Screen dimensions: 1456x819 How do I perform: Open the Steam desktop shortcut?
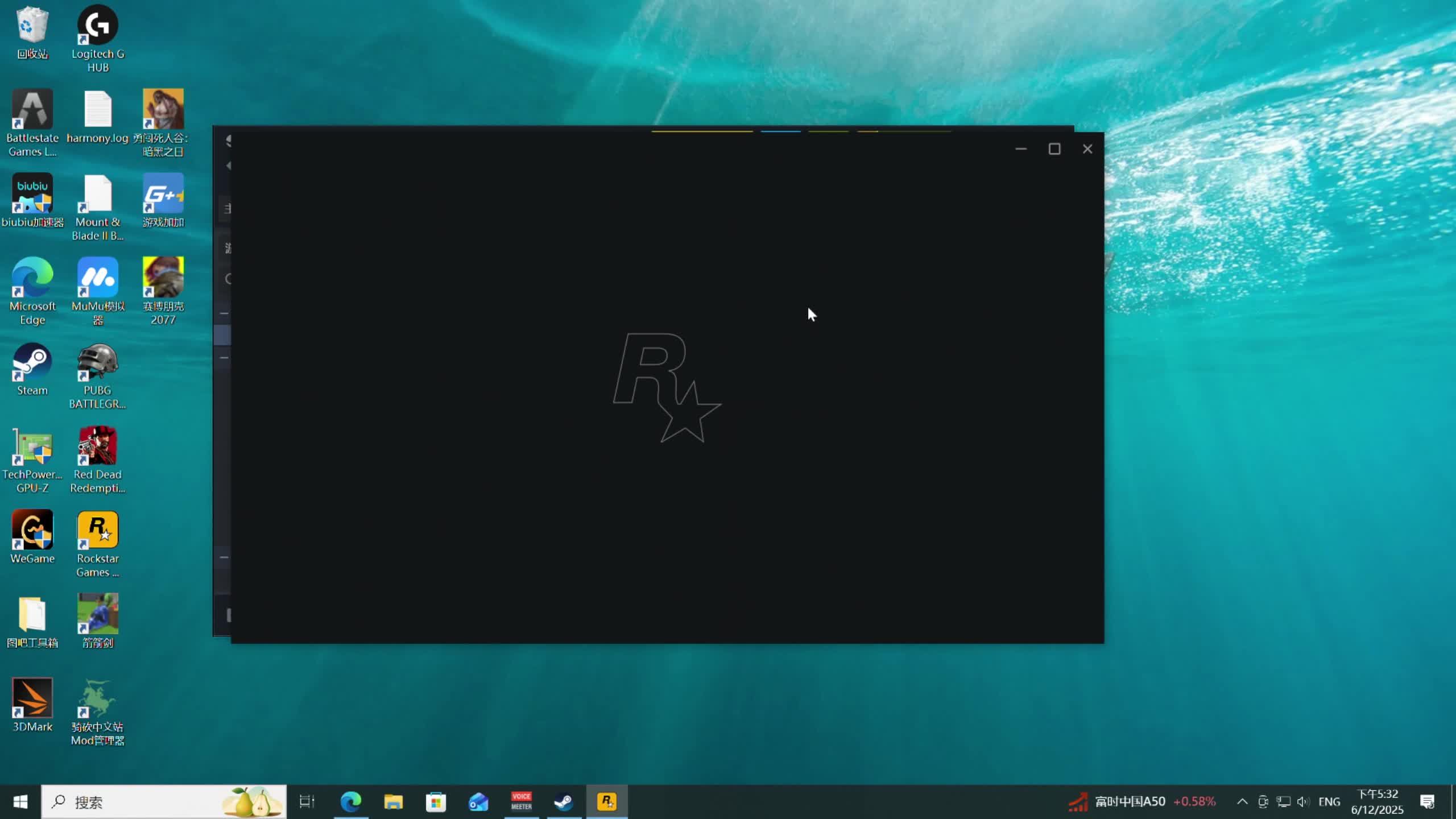(32, 370)
